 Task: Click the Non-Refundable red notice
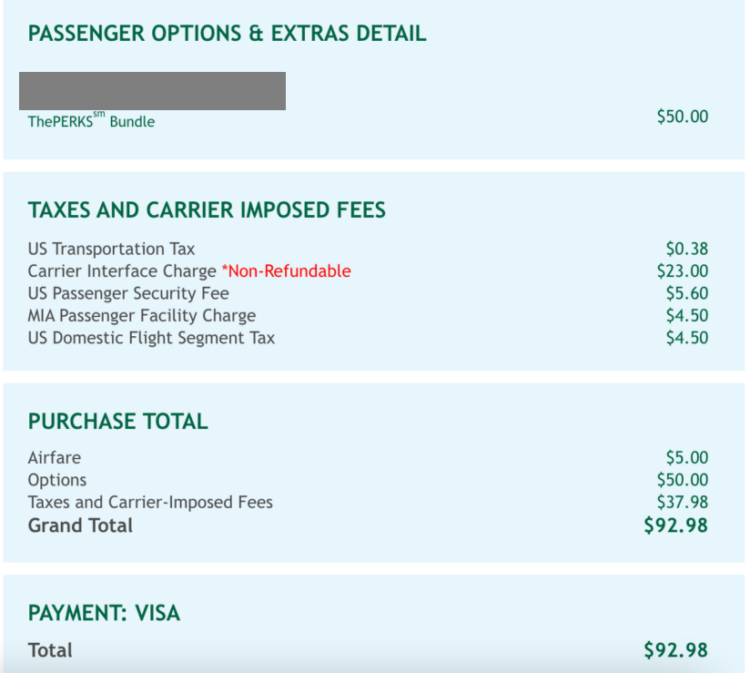pyautogui.click(x=287, y=271)
